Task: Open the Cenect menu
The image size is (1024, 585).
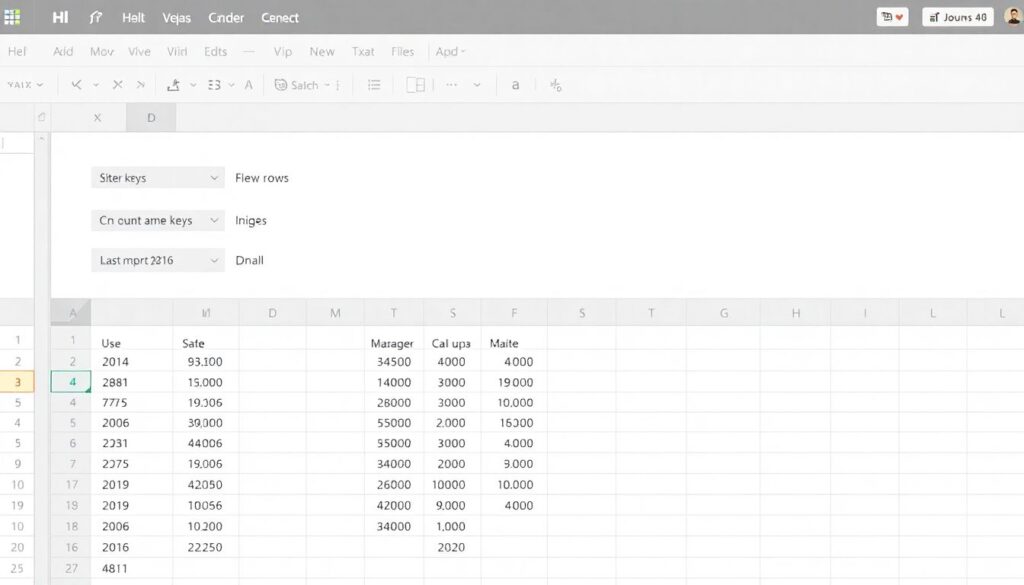Action: click(x=279, y=18)
